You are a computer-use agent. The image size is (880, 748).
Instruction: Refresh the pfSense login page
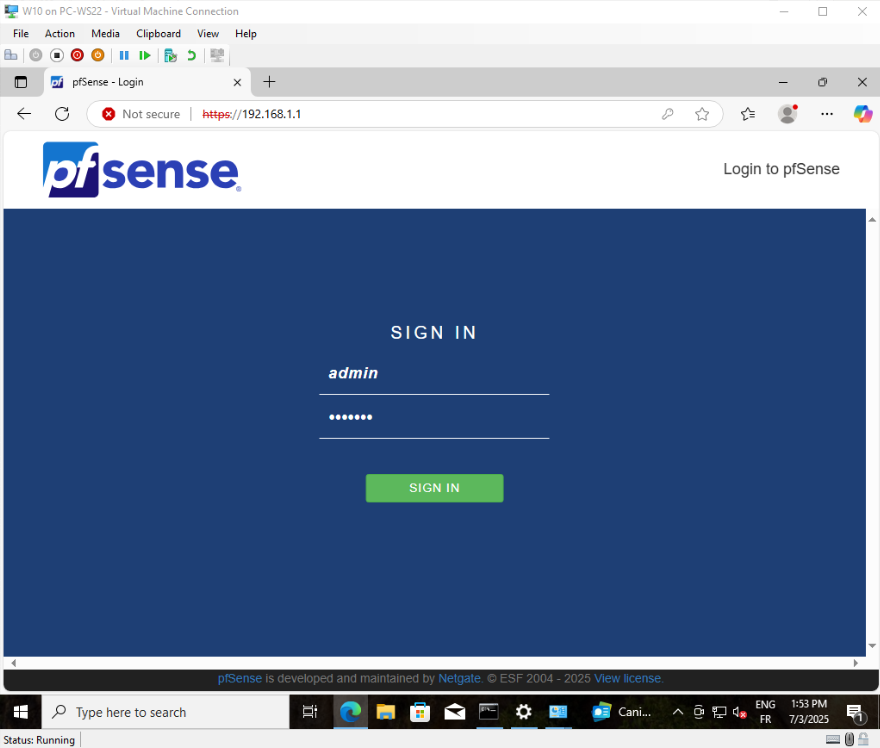(62, 114)
